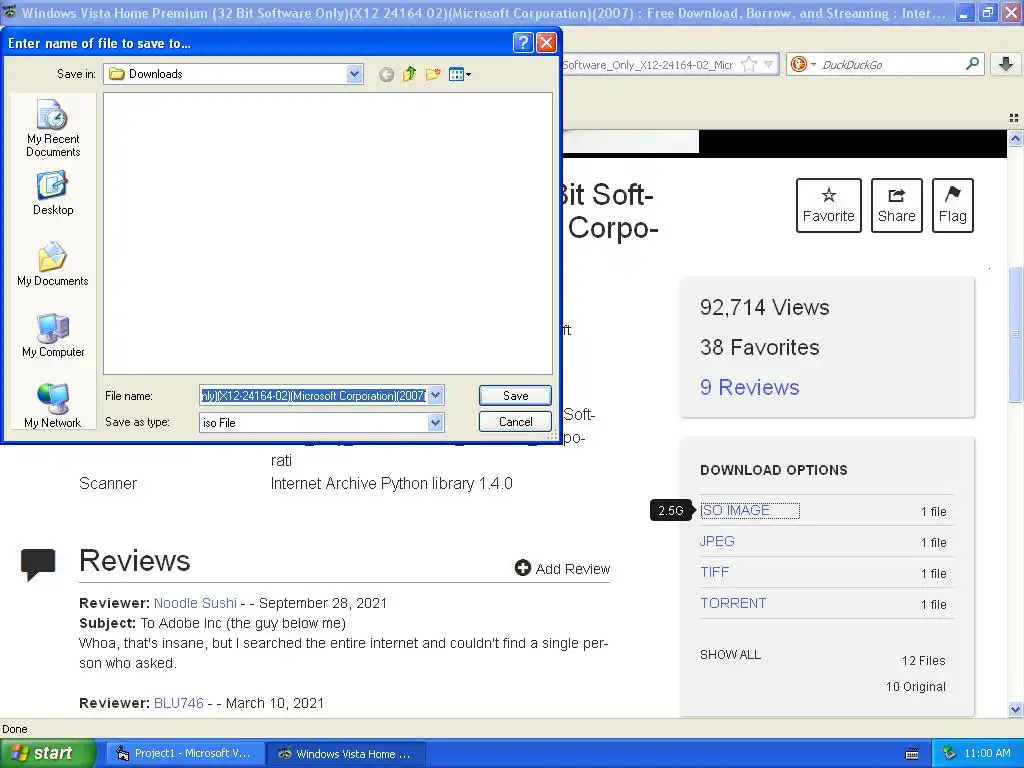Click the Done status bar text
The height and width of the screenshot is (768, 1024).
click(x=15, y=729)
